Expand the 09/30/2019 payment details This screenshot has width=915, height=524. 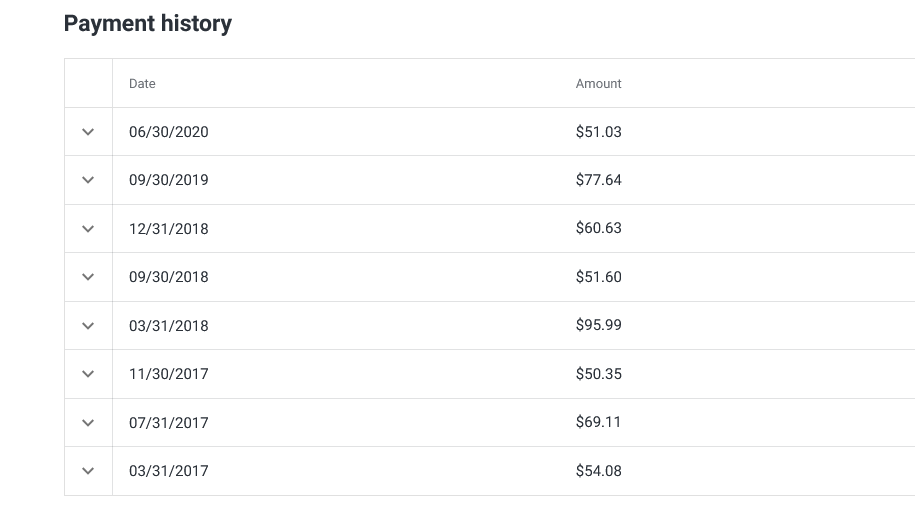pyautogui.click(x=88, y=180)
